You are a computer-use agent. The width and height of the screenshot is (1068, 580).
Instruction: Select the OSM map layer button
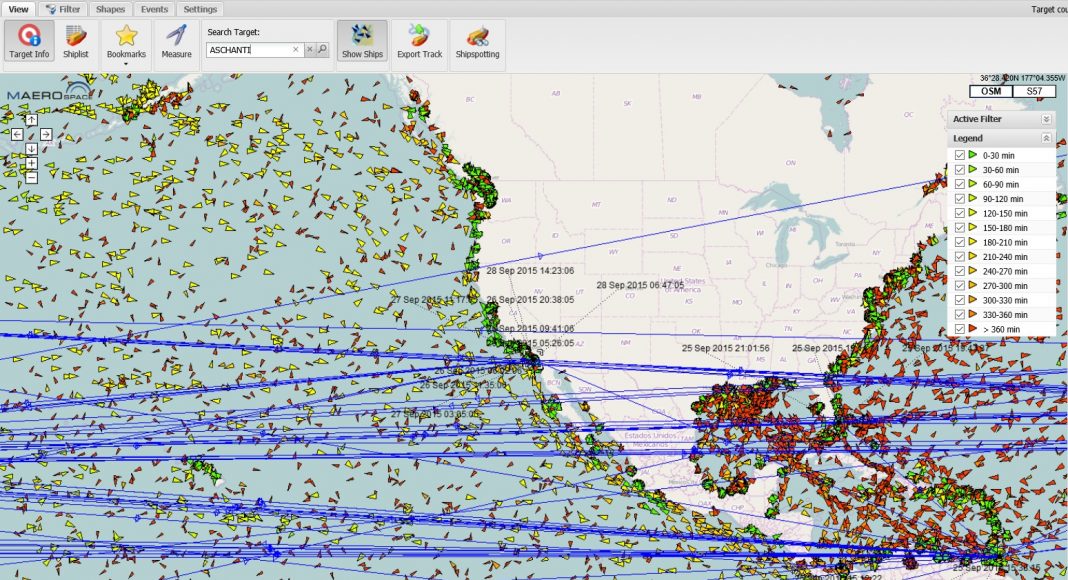click(990, 91)
